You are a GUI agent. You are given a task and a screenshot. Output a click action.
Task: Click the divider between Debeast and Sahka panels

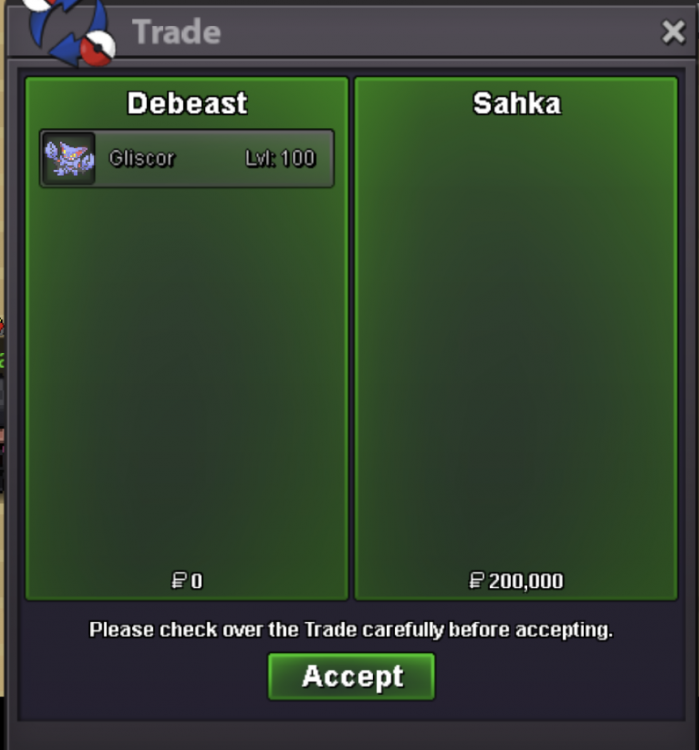351,338
